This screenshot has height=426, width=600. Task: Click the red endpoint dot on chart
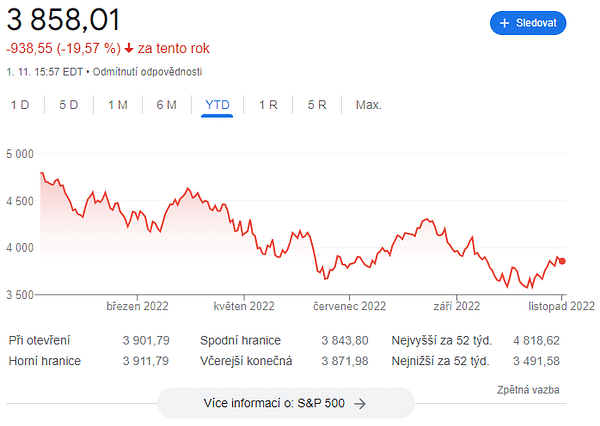562,261
